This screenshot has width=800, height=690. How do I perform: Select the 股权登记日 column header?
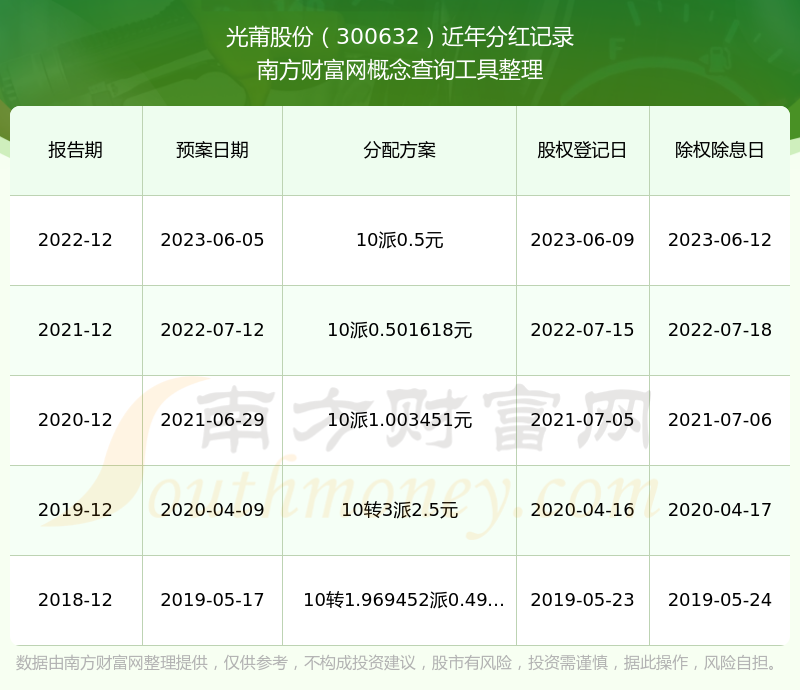(x=582, y=150)
